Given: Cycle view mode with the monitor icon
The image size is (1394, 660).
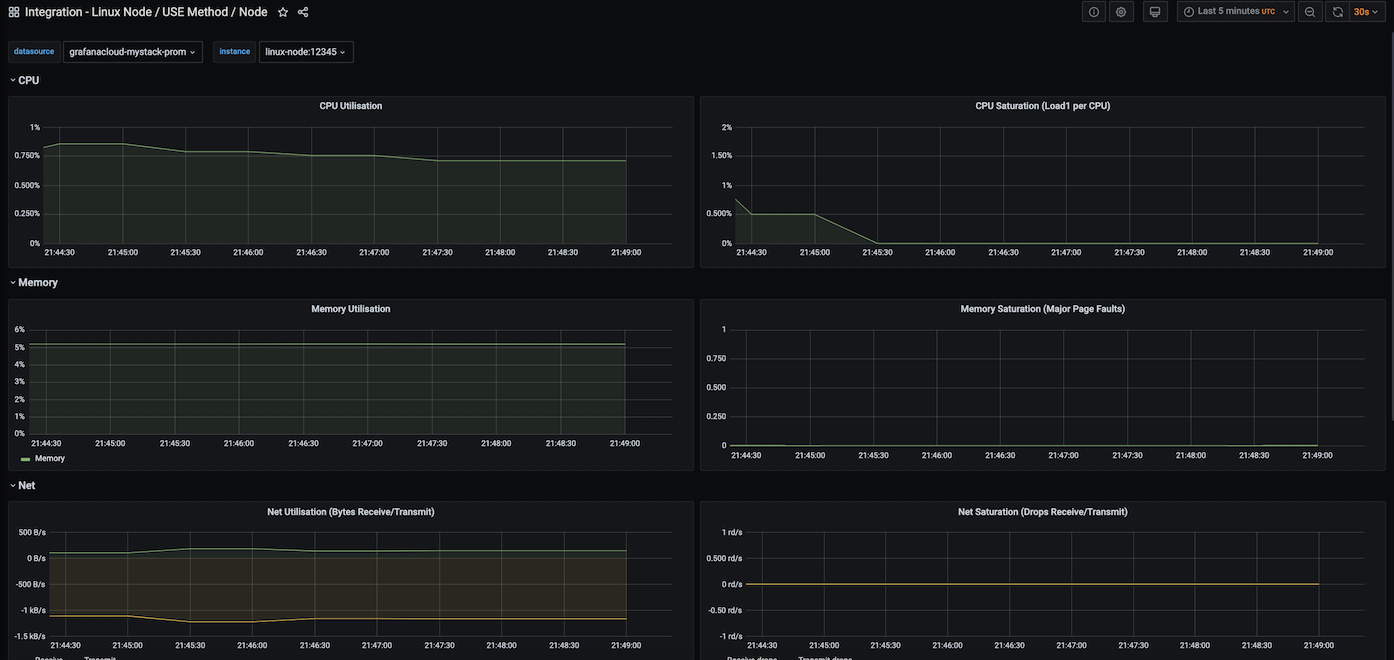Looking at the screenshot, I should click(1155, 12).
